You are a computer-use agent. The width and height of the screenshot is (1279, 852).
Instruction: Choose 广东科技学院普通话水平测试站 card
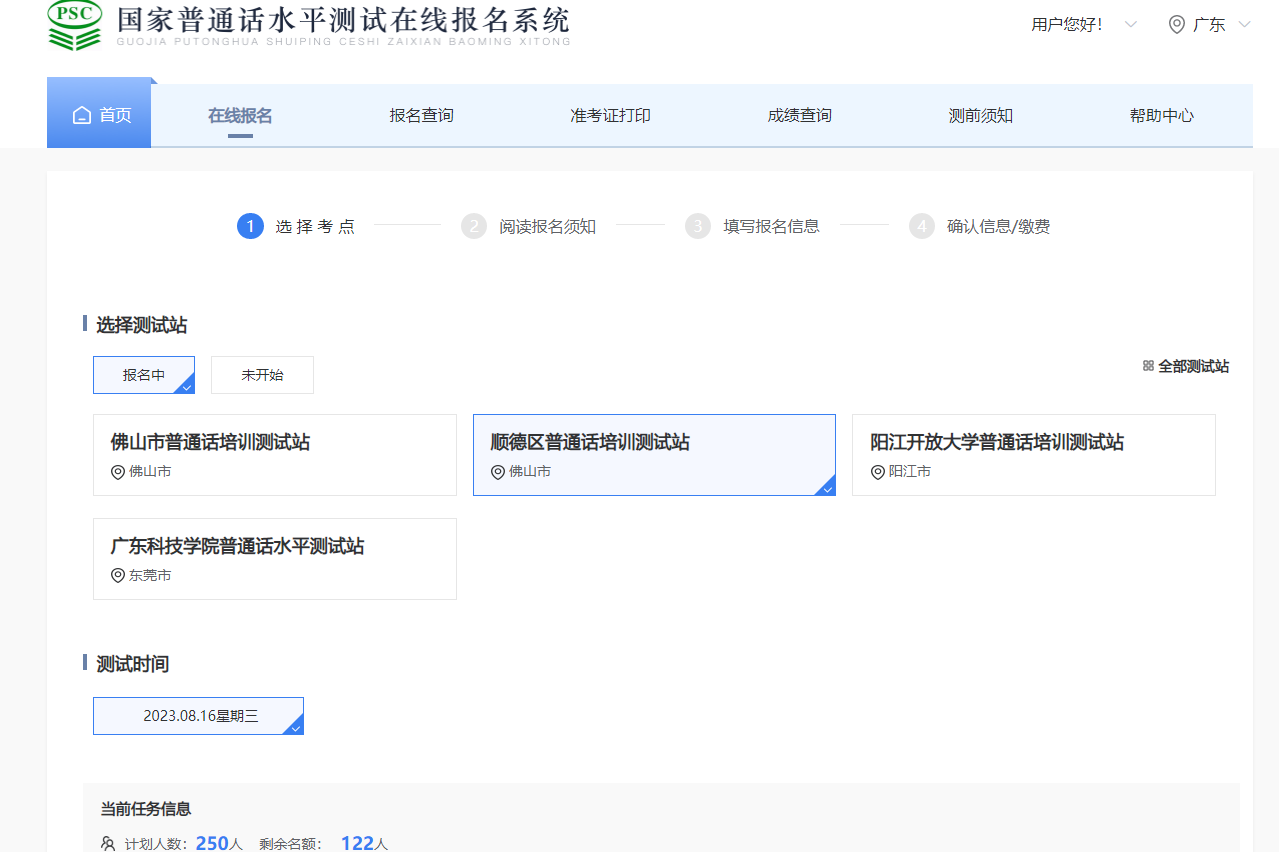click(x=274, y=558)
